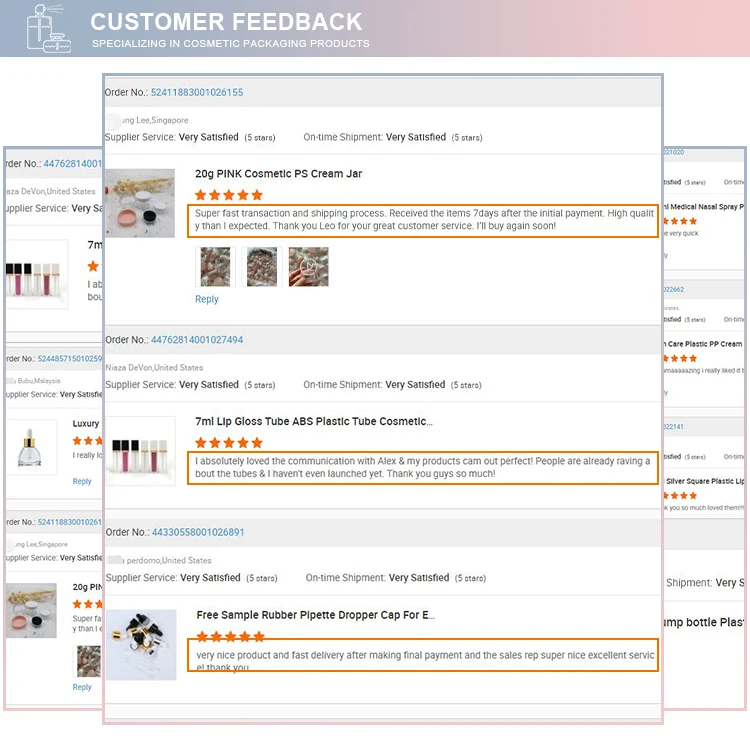The width and height of the screenshot is (750, 753).
Task: Open order link ending 22141 in right panel
Action: (674, 427)
